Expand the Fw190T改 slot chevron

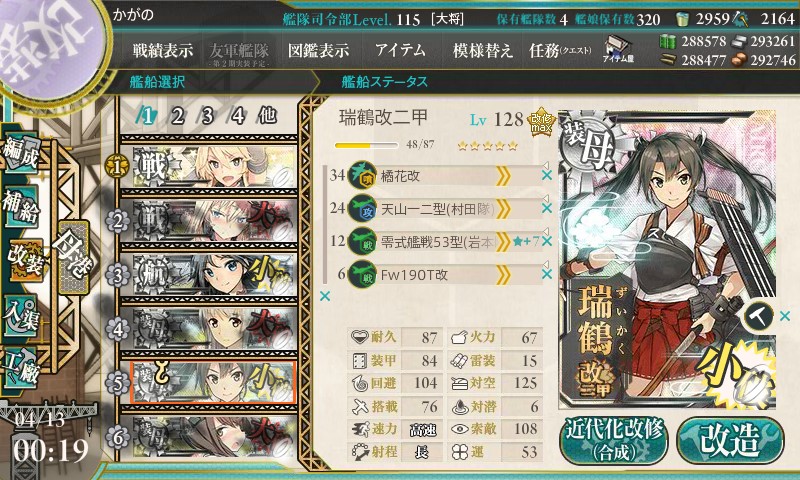pyautogui.click(x=503, y=275)
